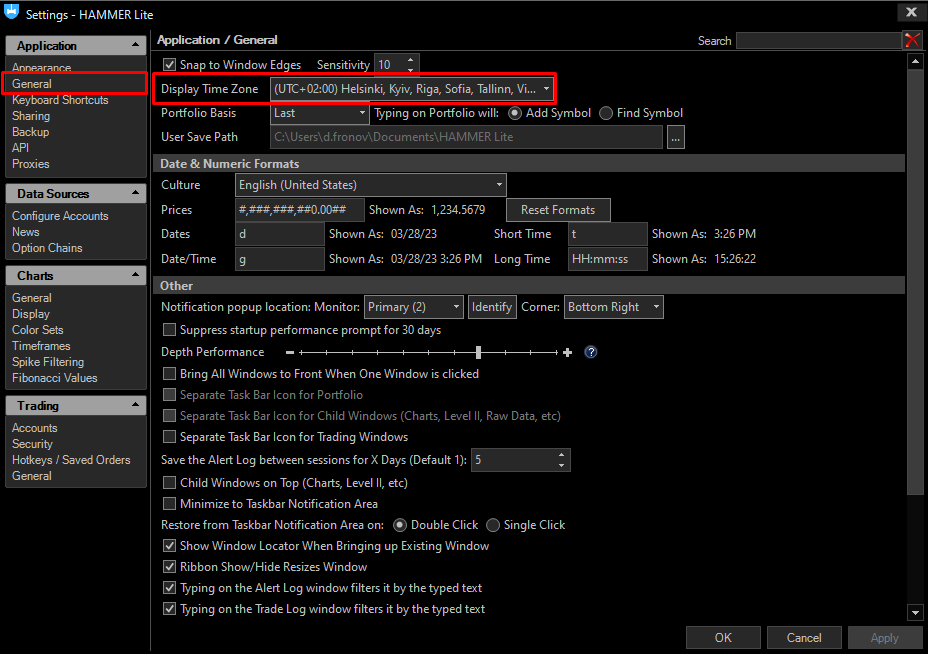Open the Culture dropdown
Screen dimensions: 928x654
tap(370, 185)
